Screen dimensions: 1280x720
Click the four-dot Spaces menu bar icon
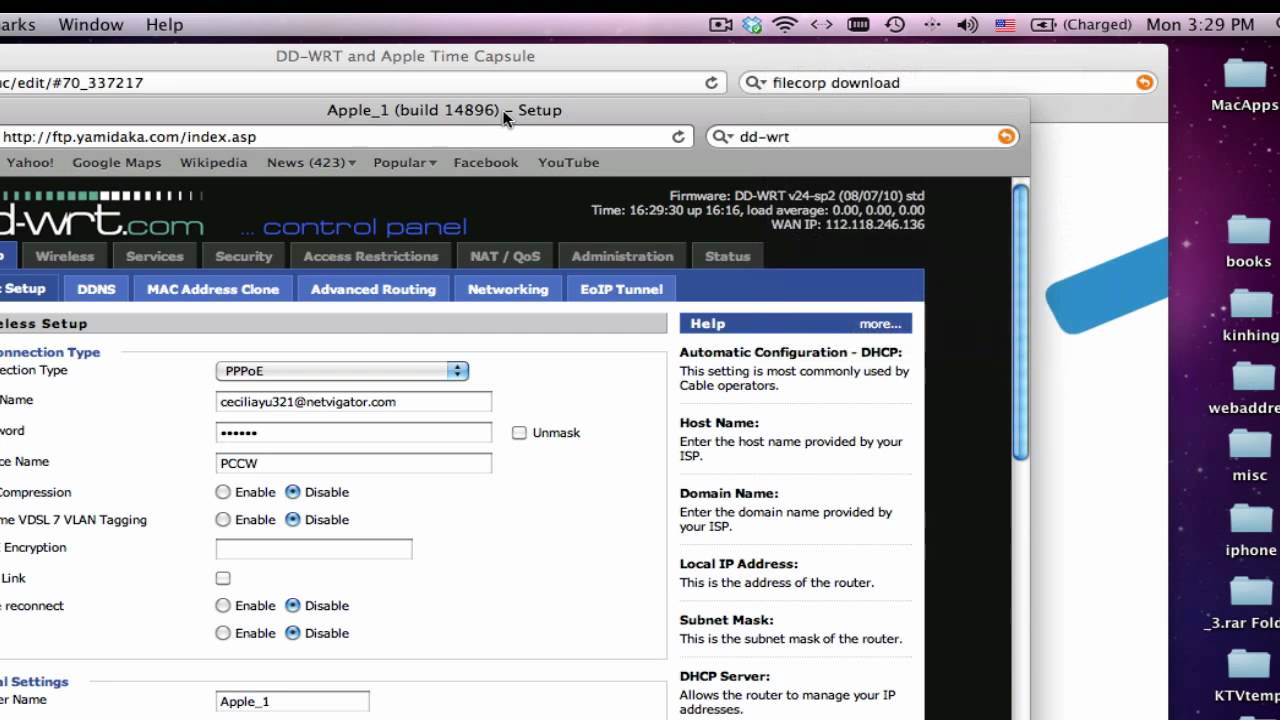tap(932, 25)
